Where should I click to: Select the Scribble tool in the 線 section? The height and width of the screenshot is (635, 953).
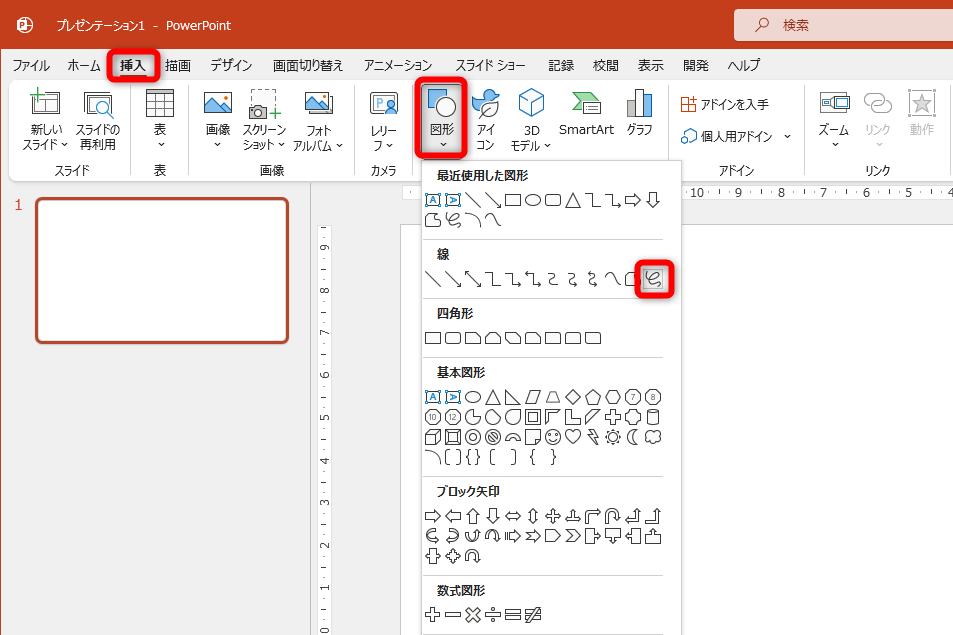654,277
